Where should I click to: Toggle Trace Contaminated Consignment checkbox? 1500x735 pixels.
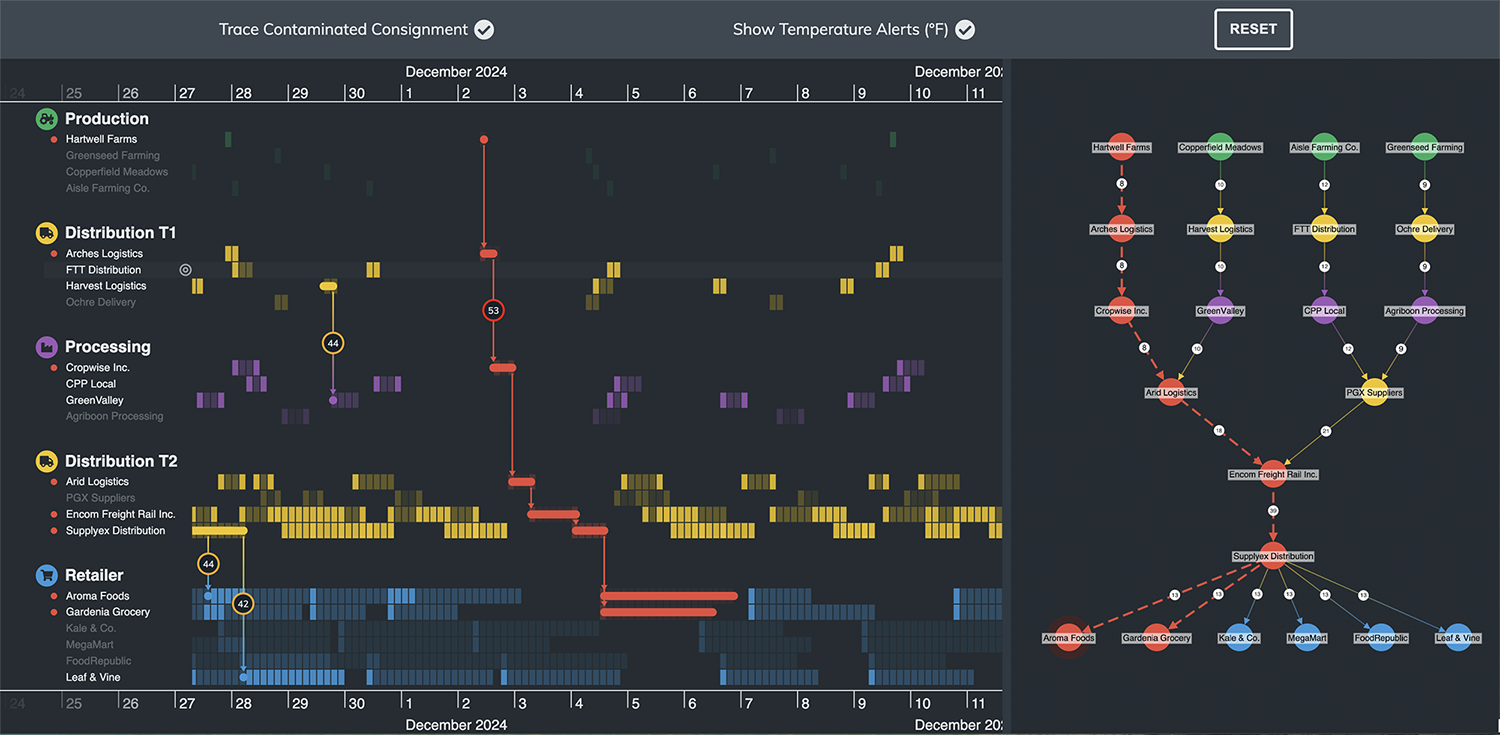[484, 30]
